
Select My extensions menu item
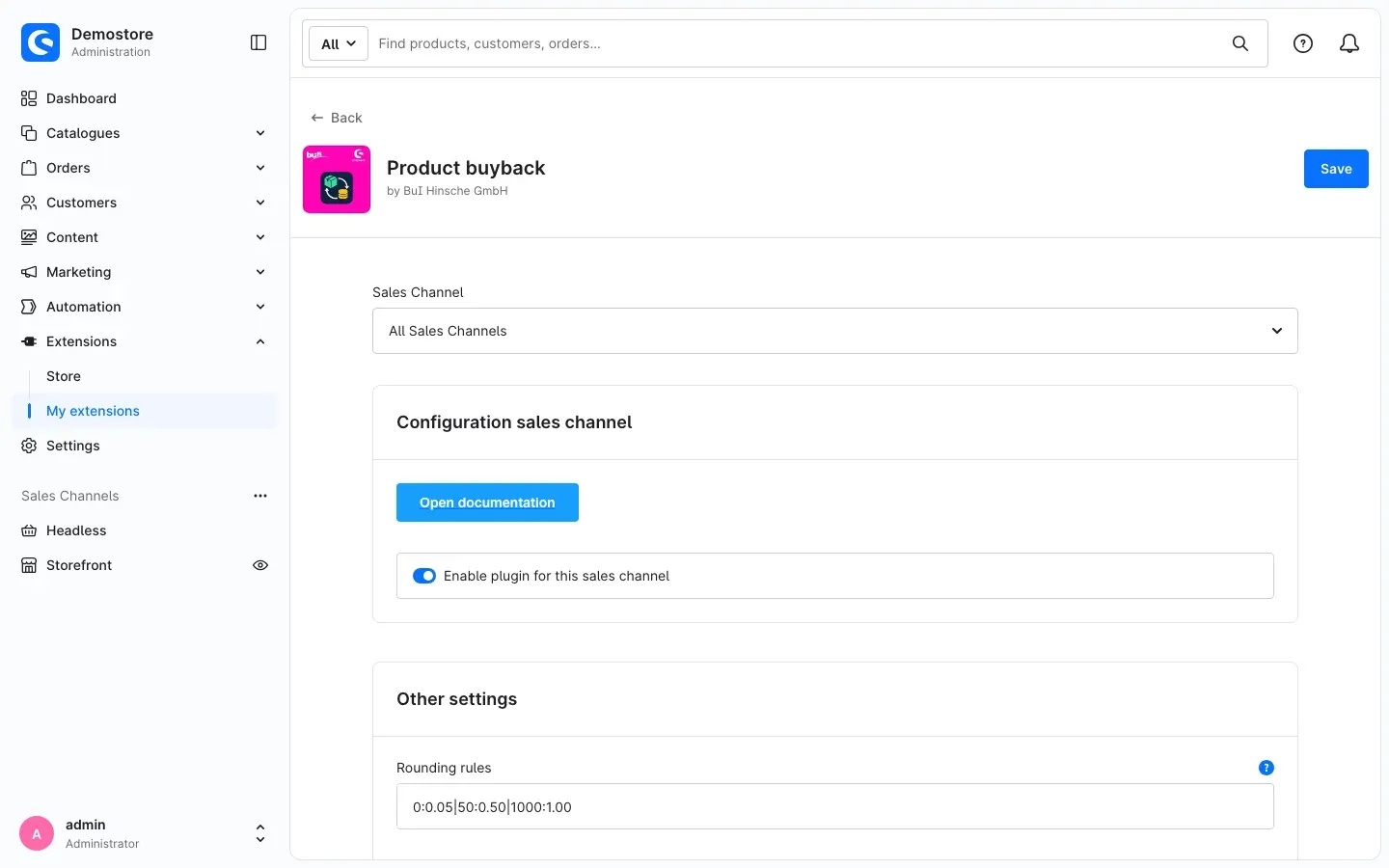[x=145, y=411]
